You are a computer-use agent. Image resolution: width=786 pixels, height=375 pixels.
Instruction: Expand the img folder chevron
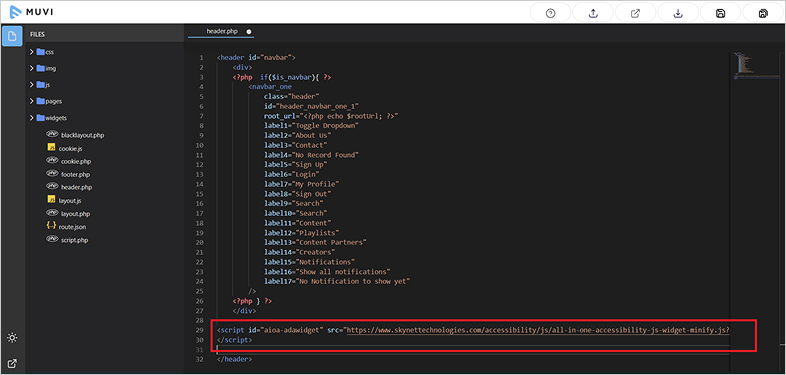32,68
